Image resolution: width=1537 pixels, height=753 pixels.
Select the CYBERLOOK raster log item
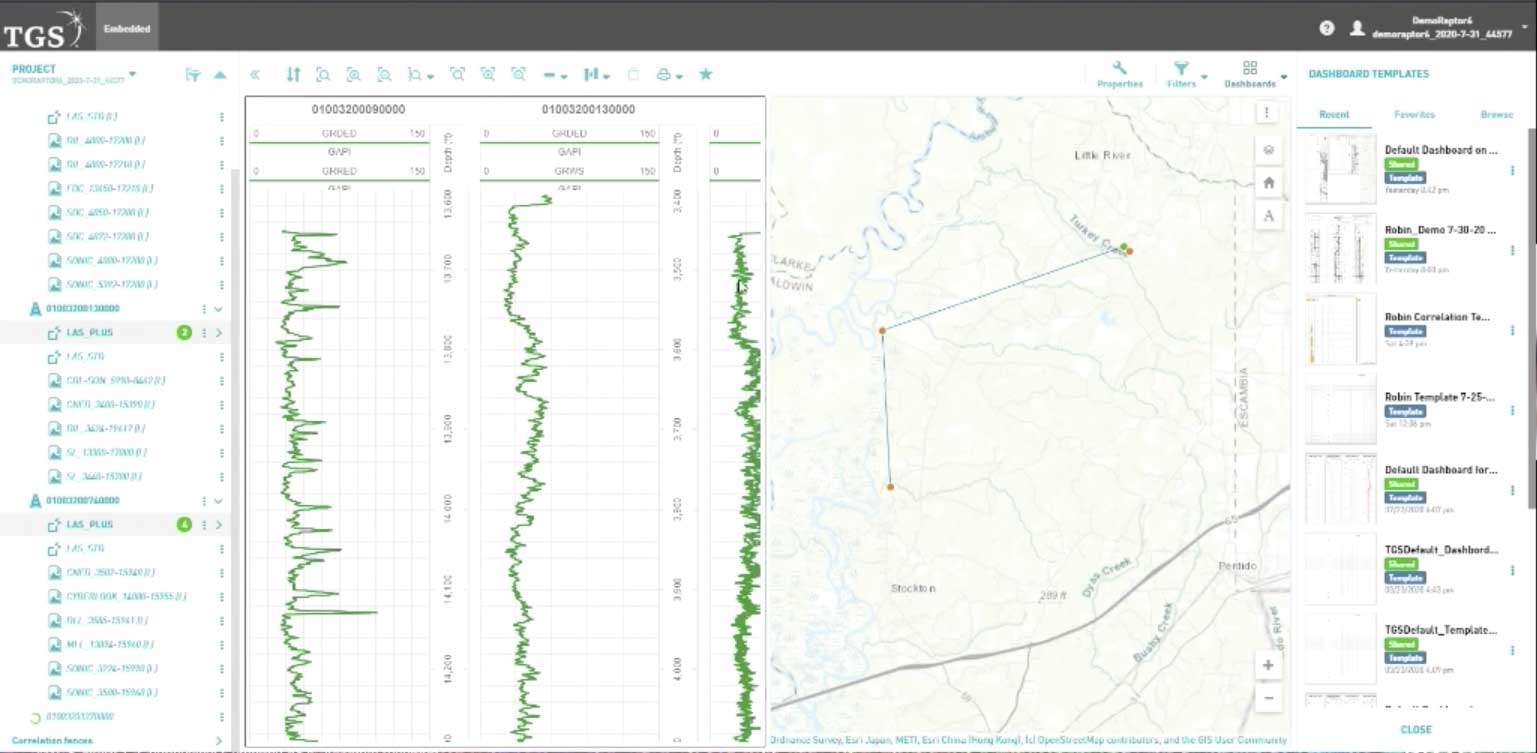click(125, 597)
